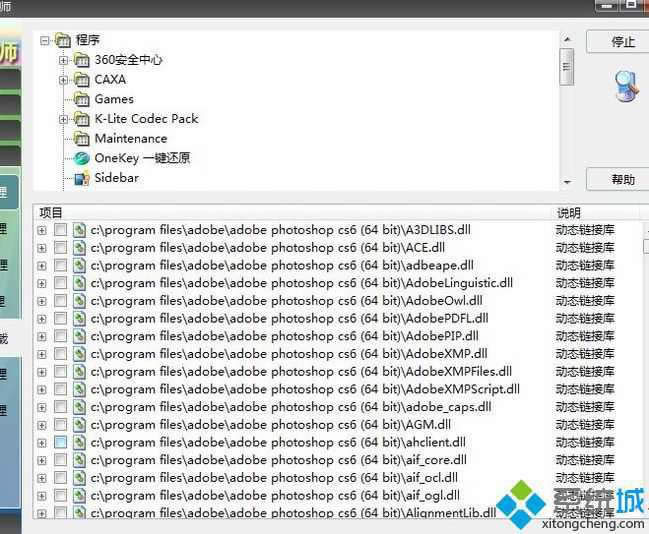The height and width of the screenshot is (534, 649).
Task: Select the Maintenance tree item label
Action: (131, 139)
